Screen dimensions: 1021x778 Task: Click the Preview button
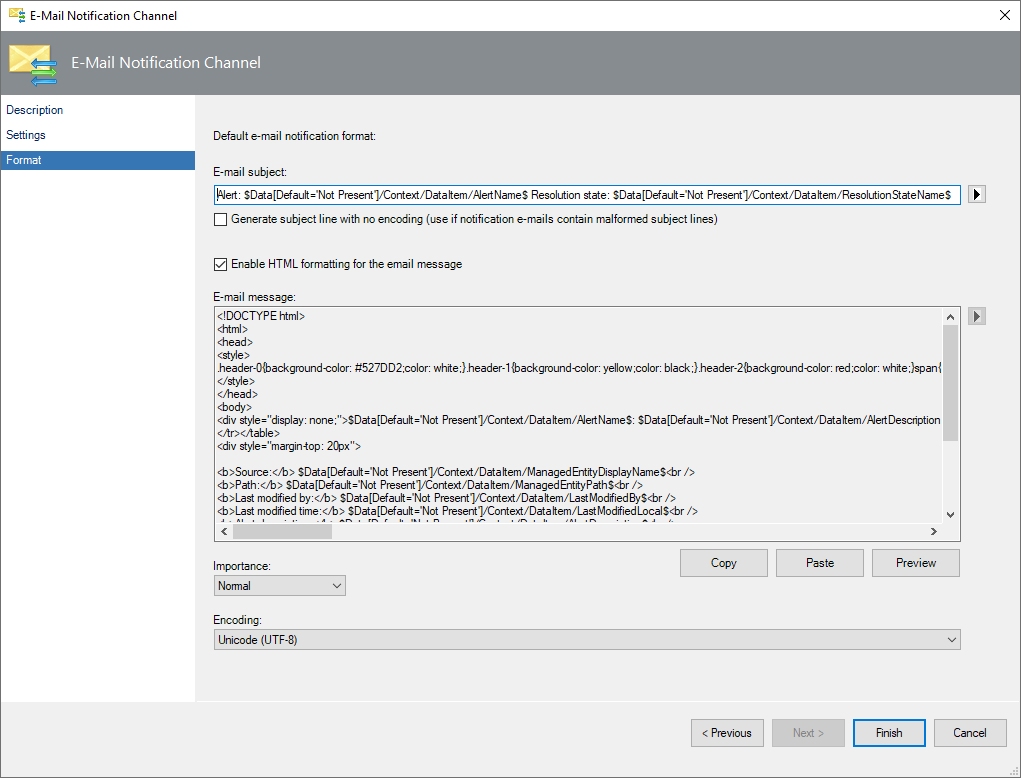(x=915, y=562)
